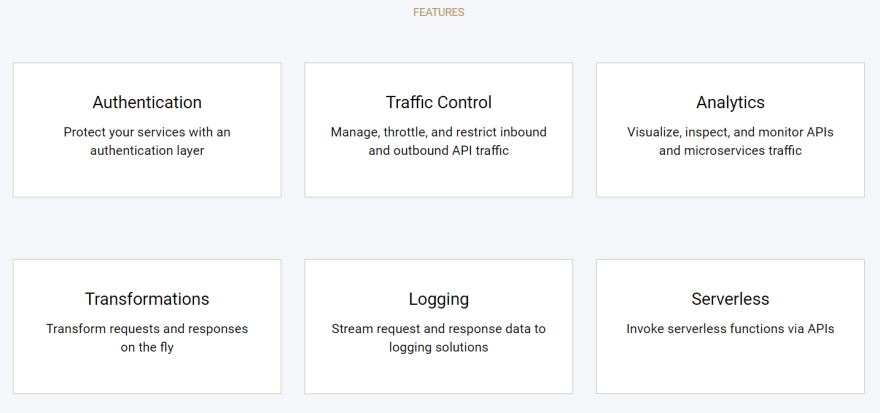Open the Traffic Control feature card
The image size is (880, 413).
[438, 130]
